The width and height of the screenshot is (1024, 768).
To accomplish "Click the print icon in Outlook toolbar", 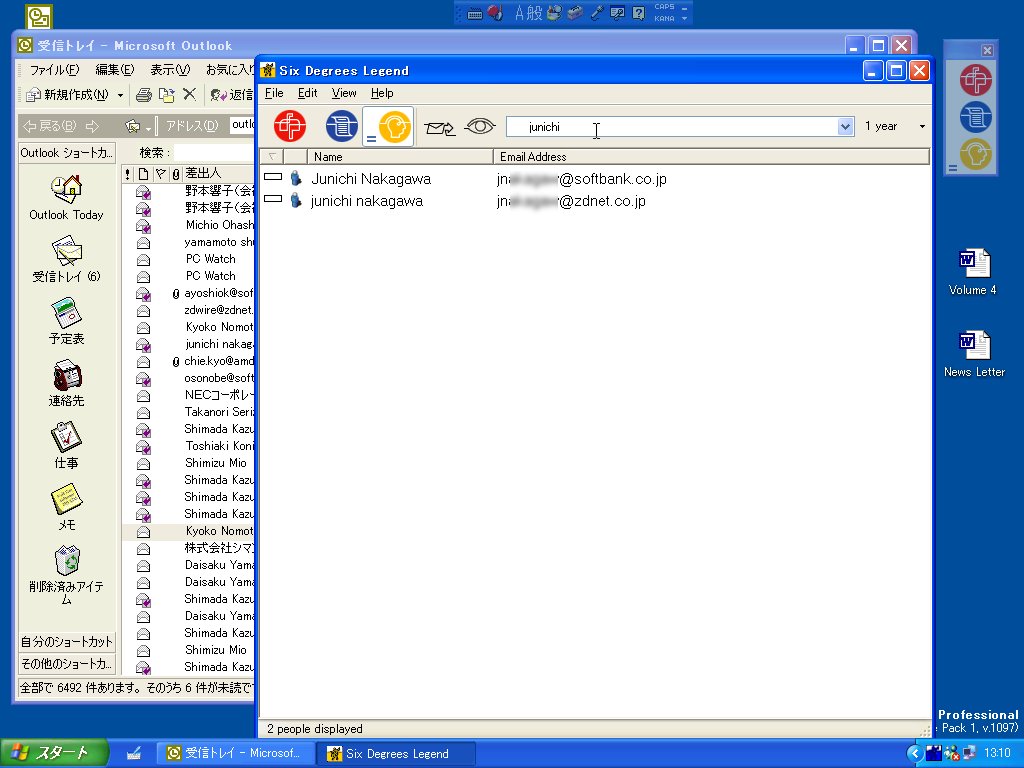I will (x=144, y=95).
